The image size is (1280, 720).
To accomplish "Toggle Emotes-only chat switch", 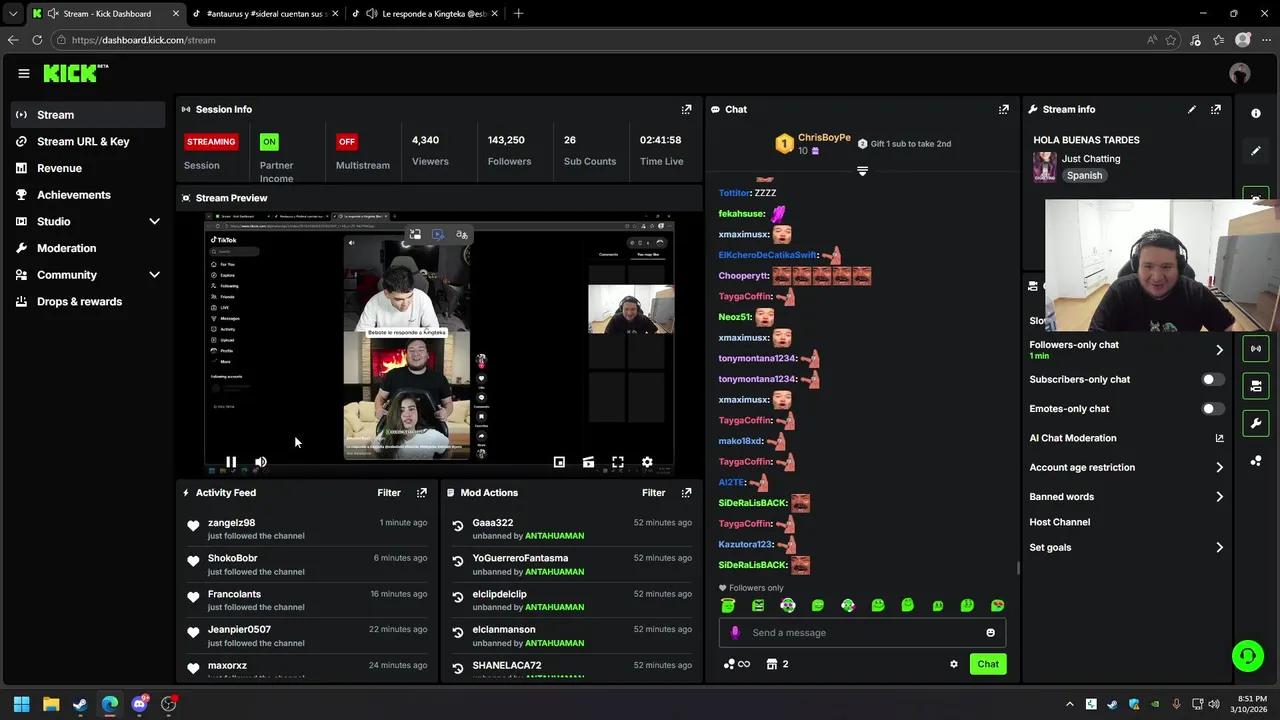I will click(x=1212, y=408).
